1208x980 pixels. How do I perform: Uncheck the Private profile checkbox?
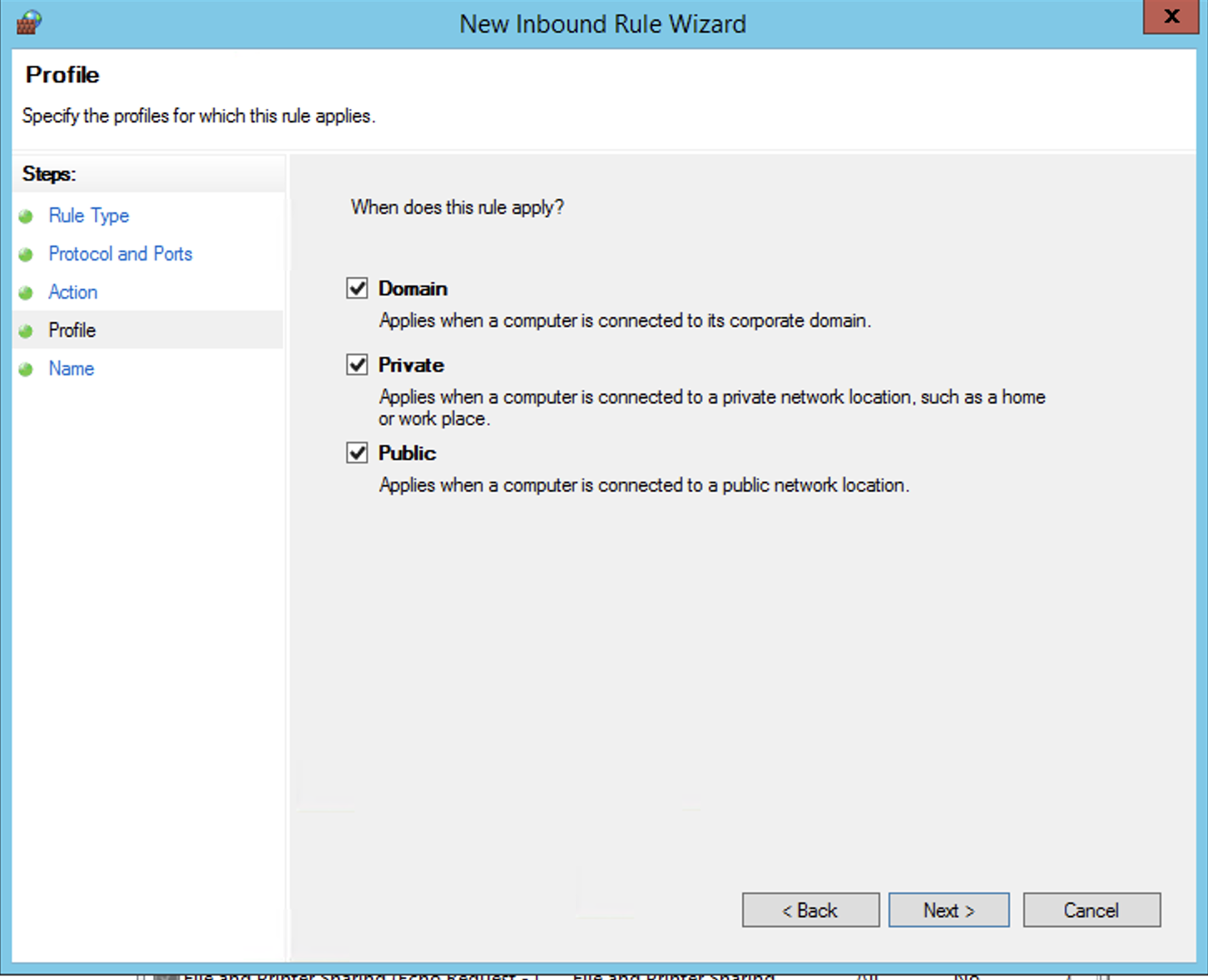[x=357, y=364]
